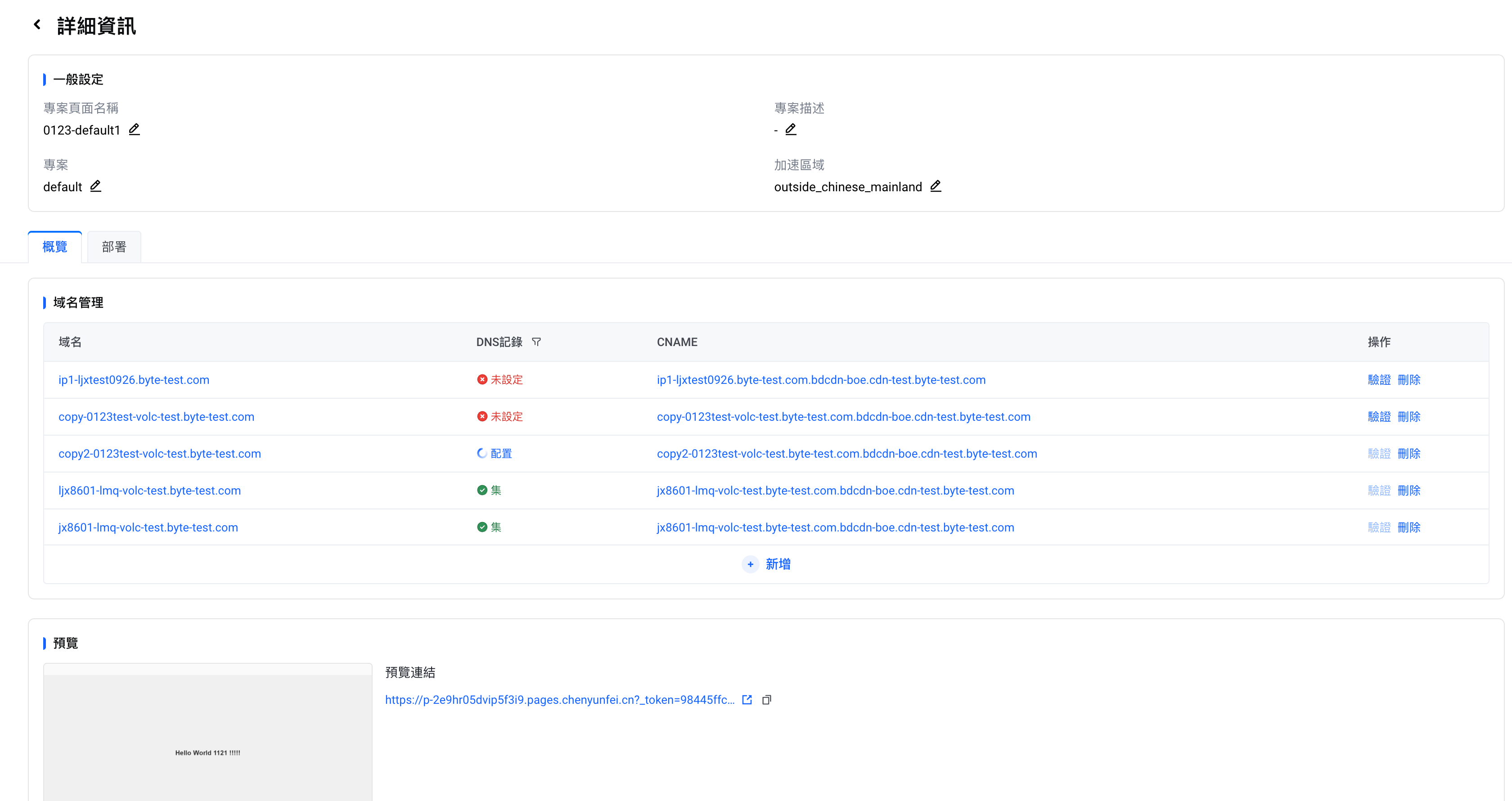
Task: Verify the copy-0123test-volc-test domain
Action: click(1379, 417)
